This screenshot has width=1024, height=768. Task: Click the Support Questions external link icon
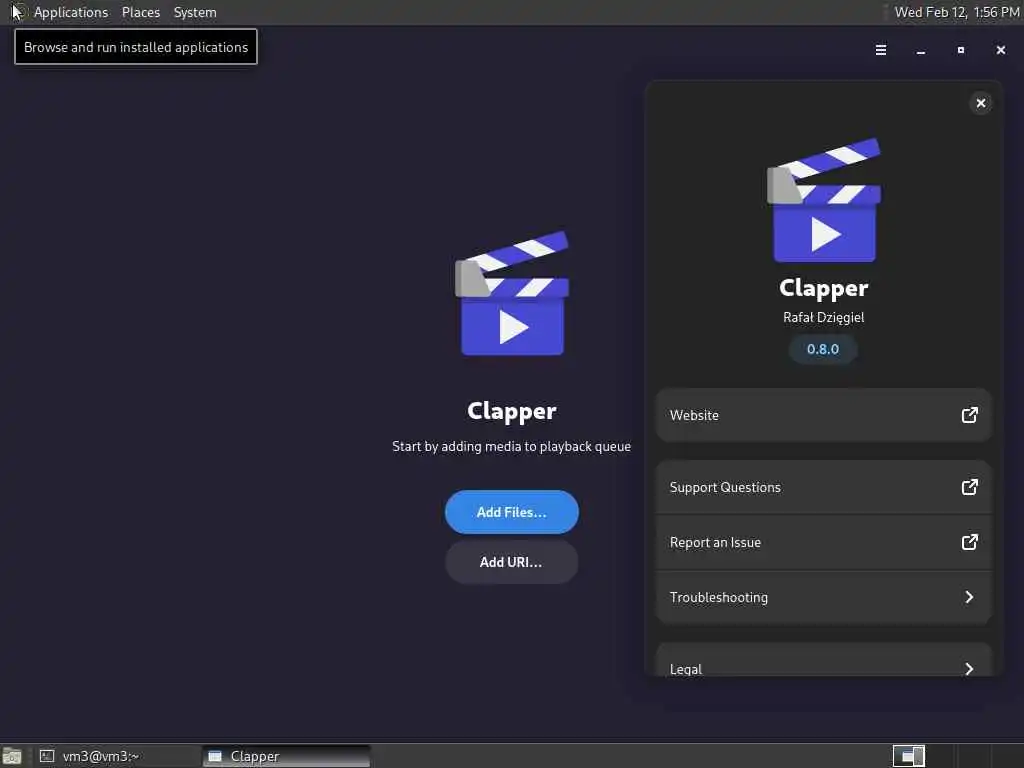coord(969,487)
